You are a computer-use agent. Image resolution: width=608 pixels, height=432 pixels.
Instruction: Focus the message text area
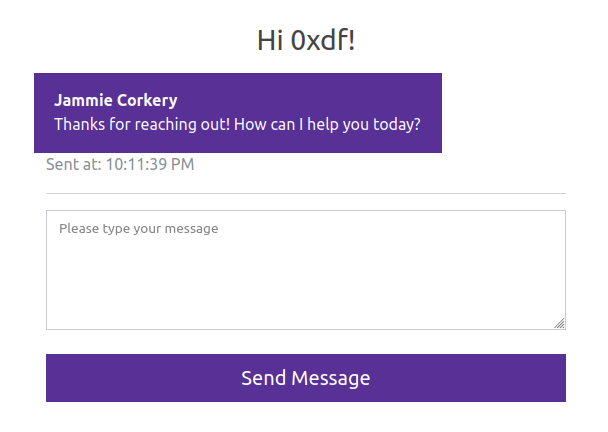(x=305, y=269)
